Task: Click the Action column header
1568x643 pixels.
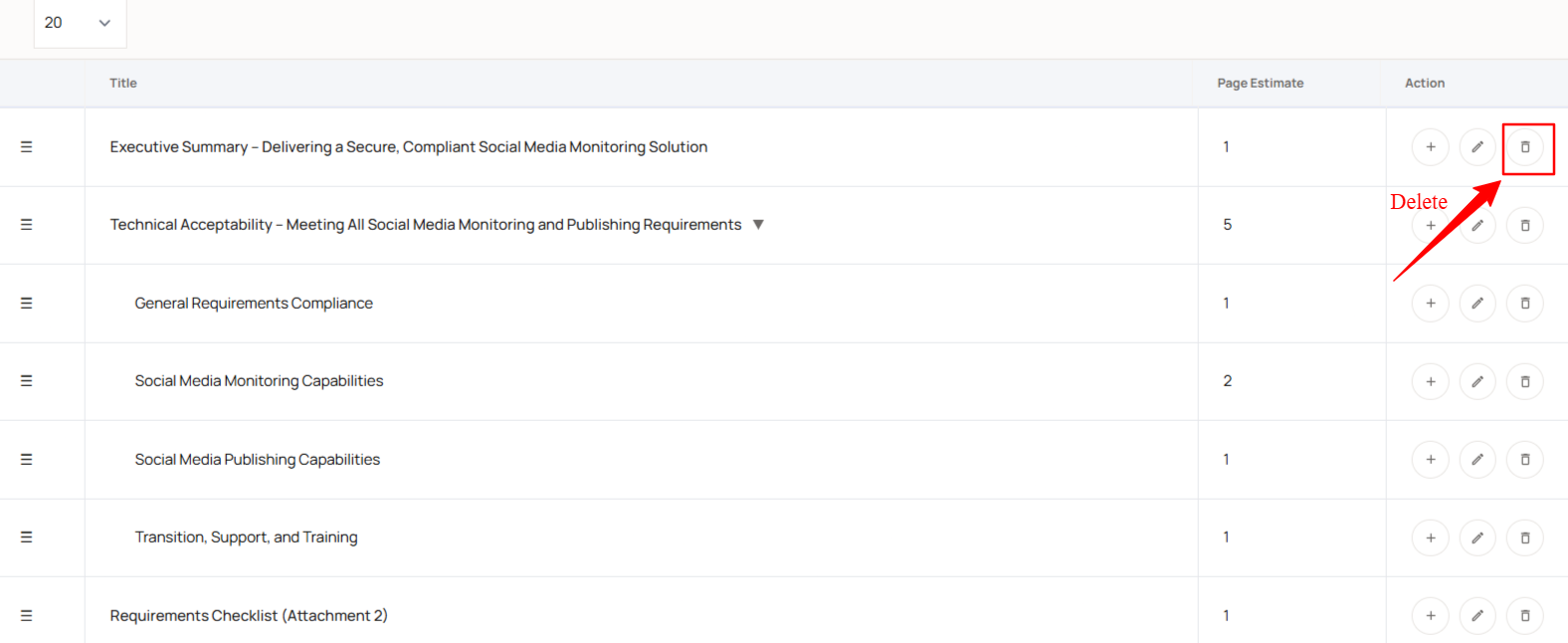Action: pos(1425,84)
